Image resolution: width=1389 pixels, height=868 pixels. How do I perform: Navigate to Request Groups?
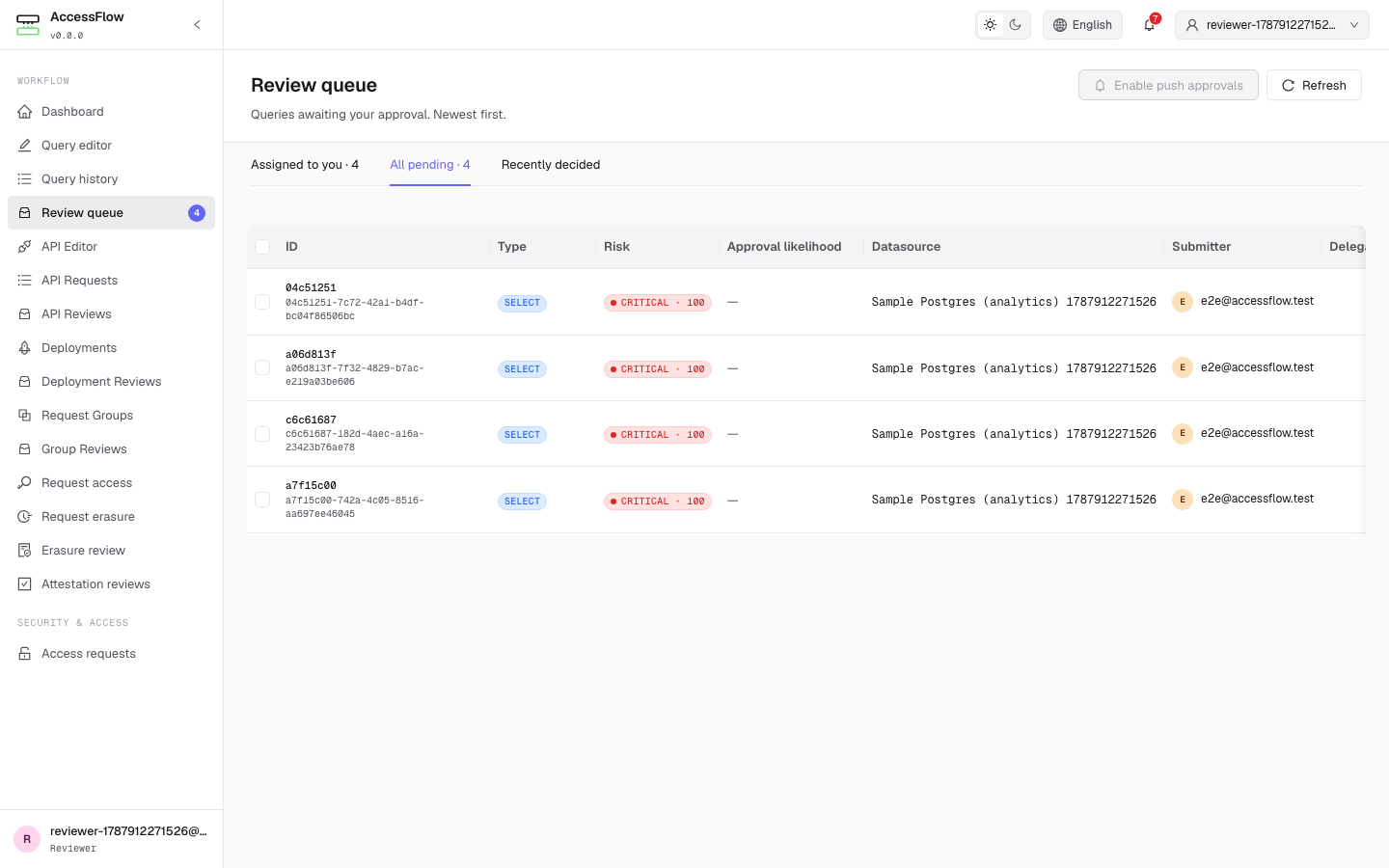tap(111, 416)
